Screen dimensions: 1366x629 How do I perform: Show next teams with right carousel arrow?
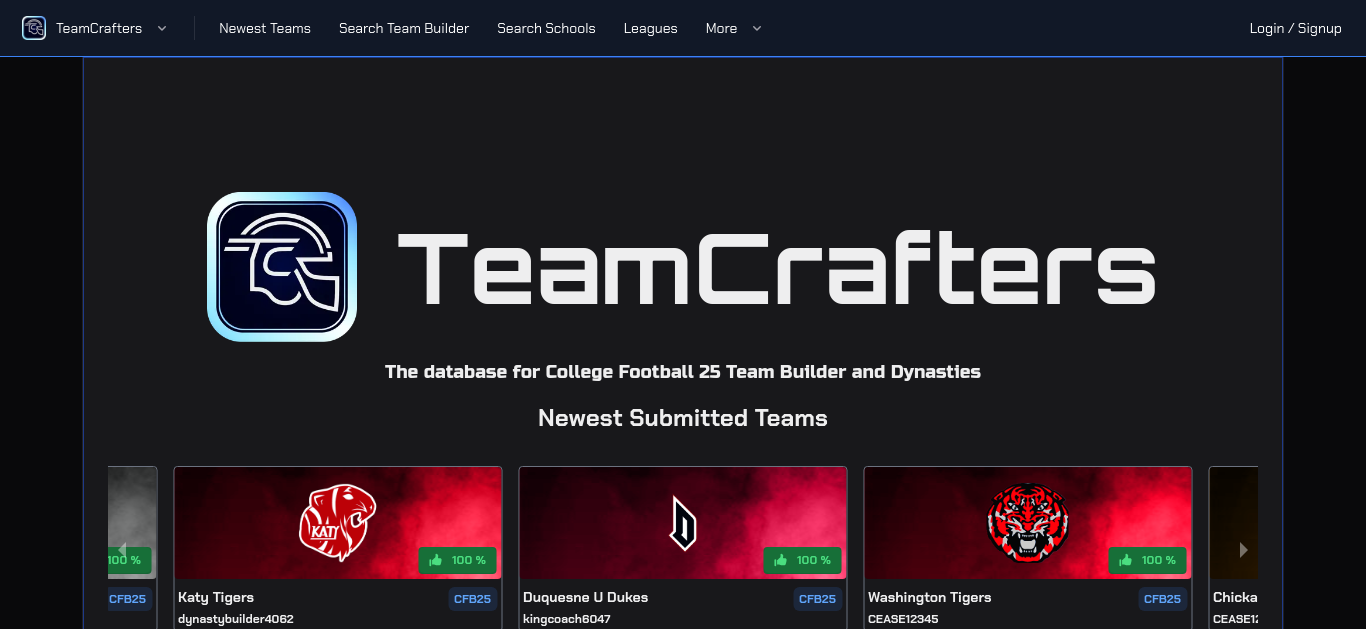1243,549
